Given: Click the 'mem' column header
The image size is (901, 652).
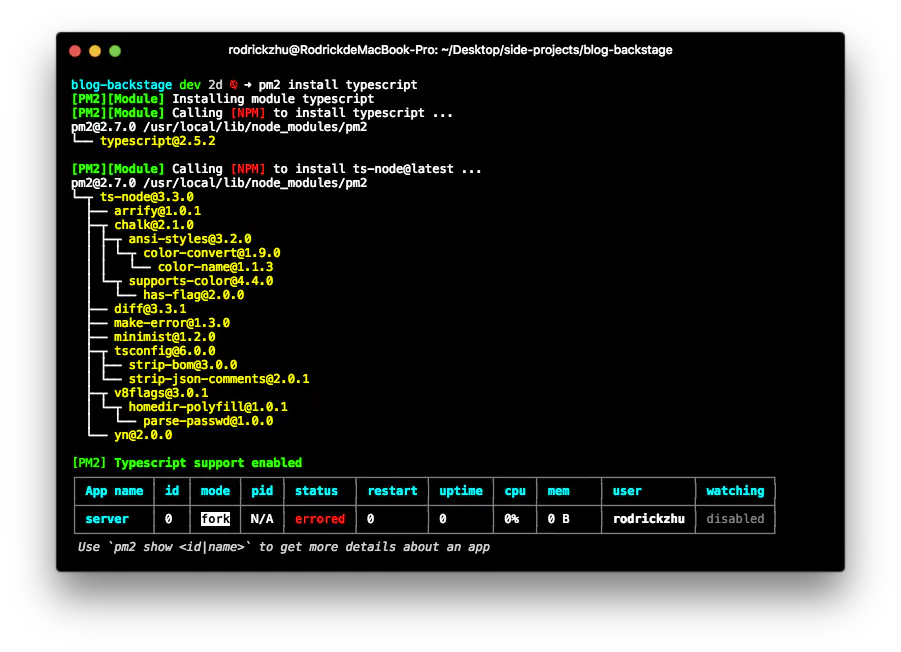Looking at the screenshot, I should 559,491.
